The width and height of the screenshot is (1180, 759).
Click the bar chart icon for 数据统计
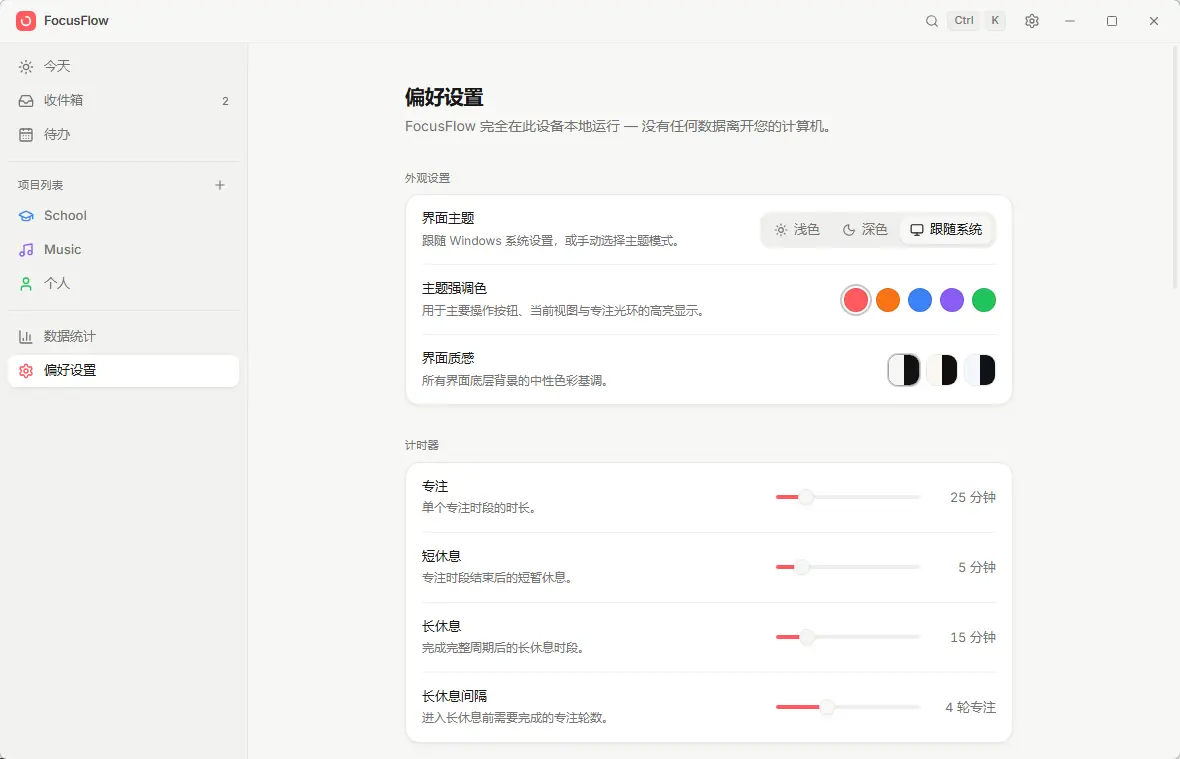26,337
